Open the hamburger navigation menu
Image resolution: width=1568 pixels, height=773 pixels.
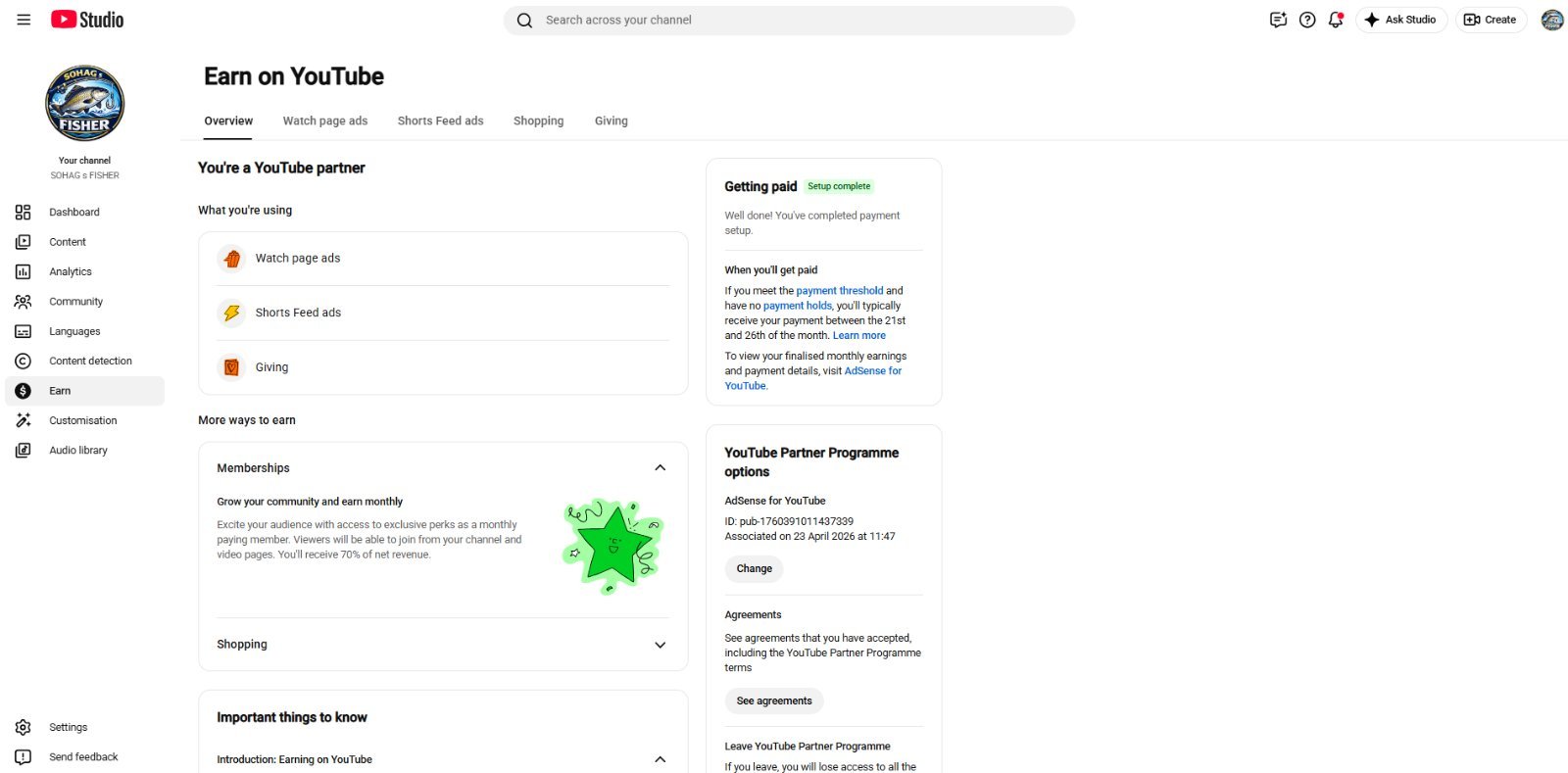click(24, 20)
